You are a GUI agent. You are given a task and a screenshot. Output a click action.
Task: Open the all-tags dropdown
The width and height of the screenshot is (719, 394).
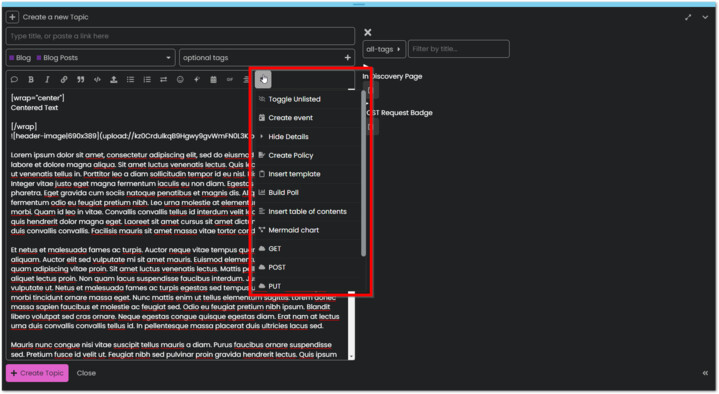384,49
